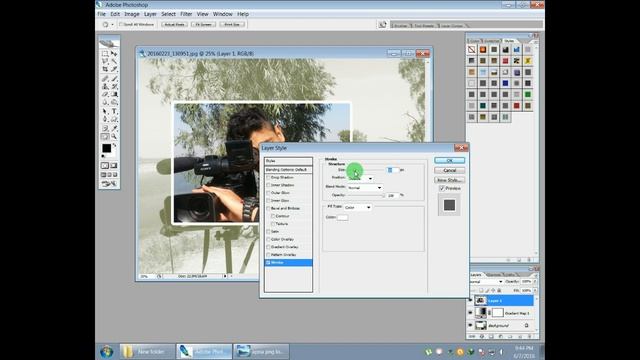This screenshot has height=360, width=640.
Task: Select the Clone Stamp tool
Action: 105,87
